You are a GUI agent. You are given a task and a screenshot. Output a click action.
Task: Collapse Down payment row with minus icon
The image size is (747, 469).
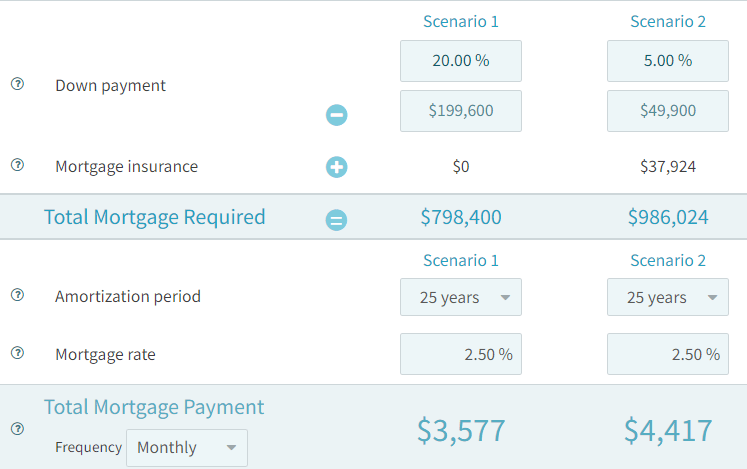[337, 115]
